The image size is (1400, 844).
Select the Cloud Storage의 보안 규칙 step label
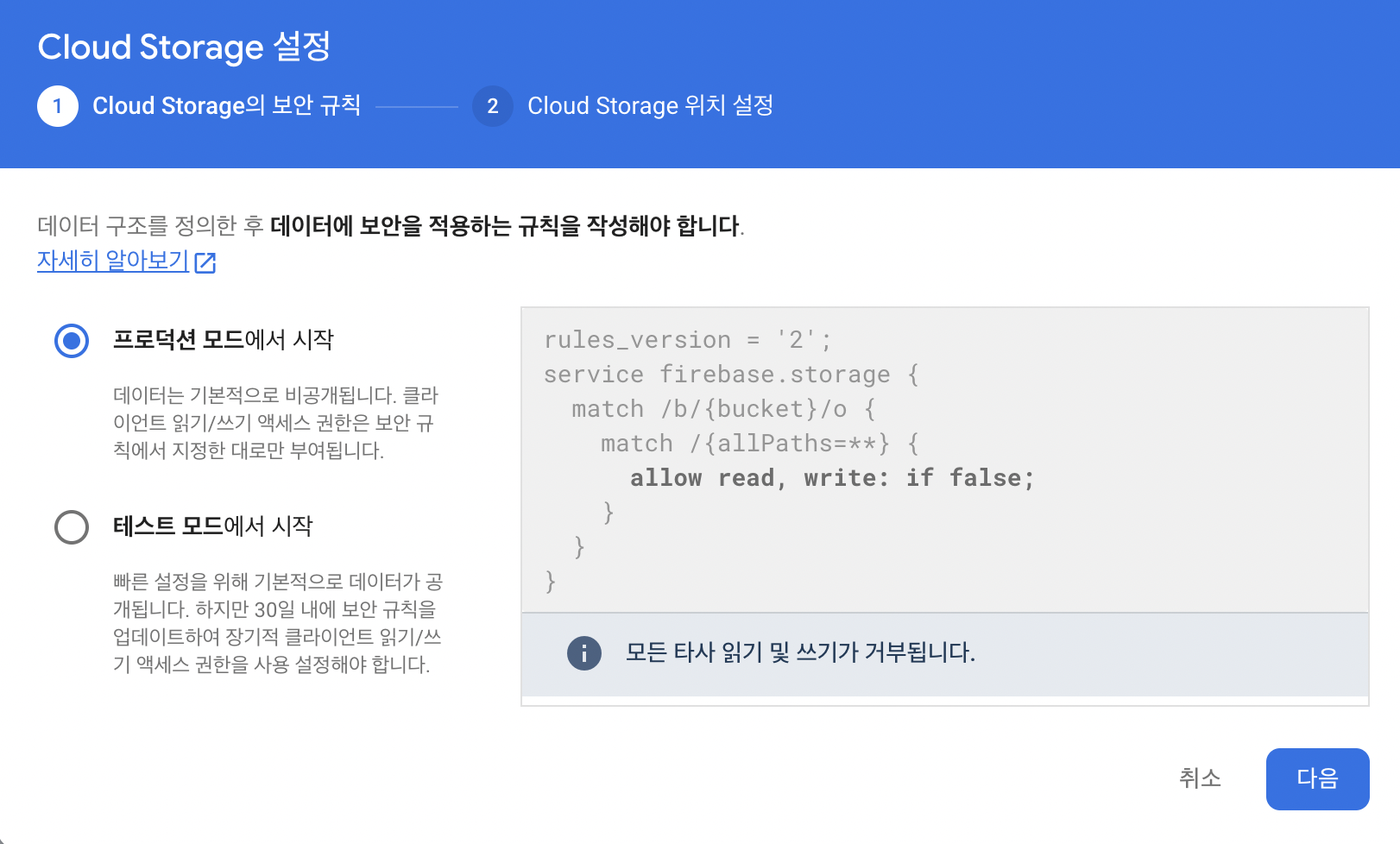point(227,106)
